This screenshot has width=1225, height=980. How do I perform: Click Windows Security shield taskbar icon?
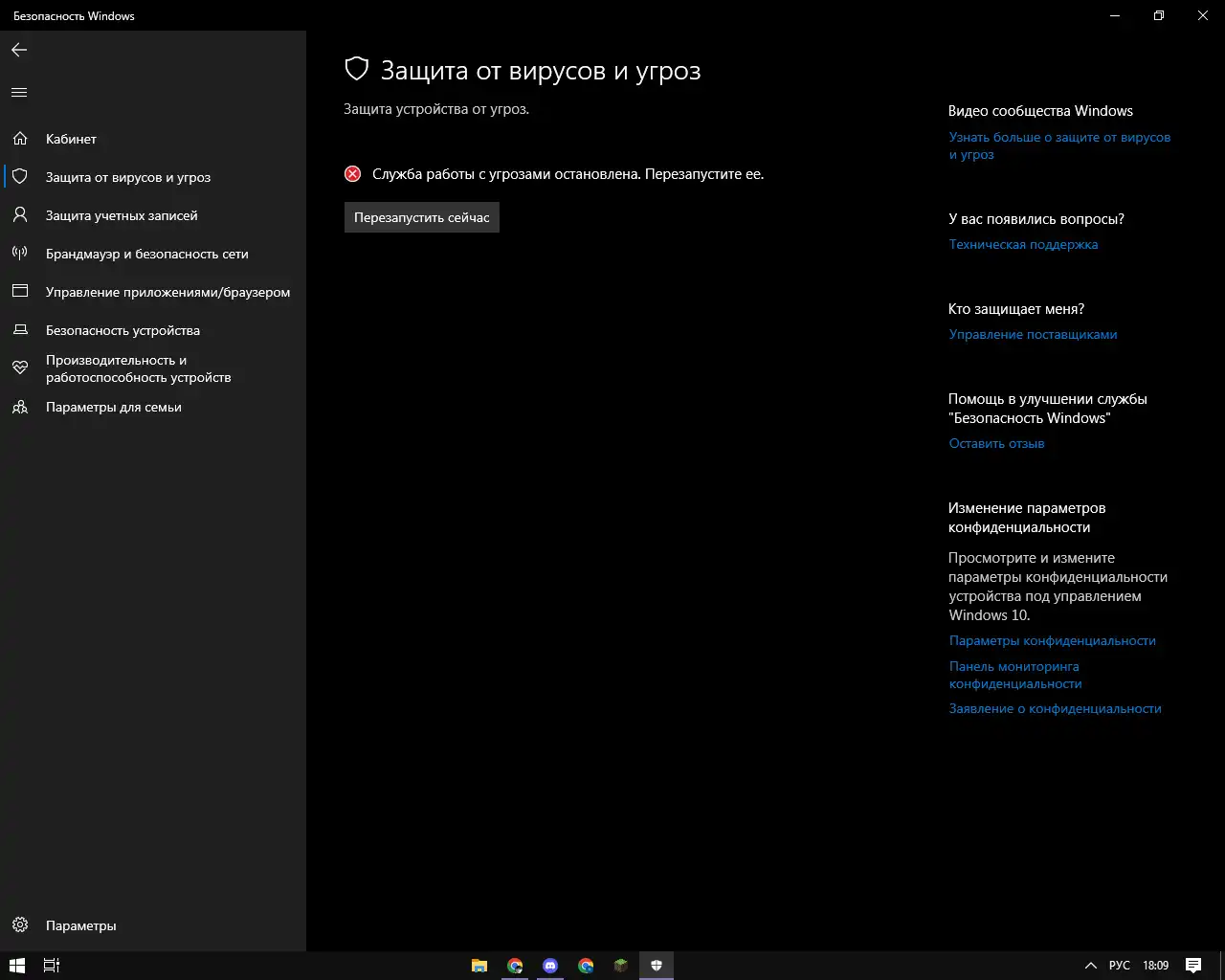[x=657, y=966]
